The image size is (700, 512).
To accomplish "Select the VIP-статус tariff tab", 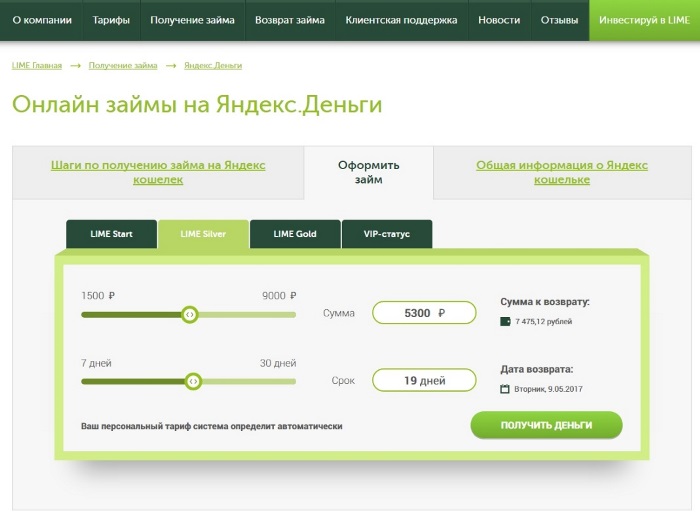I will pos(387,234).
